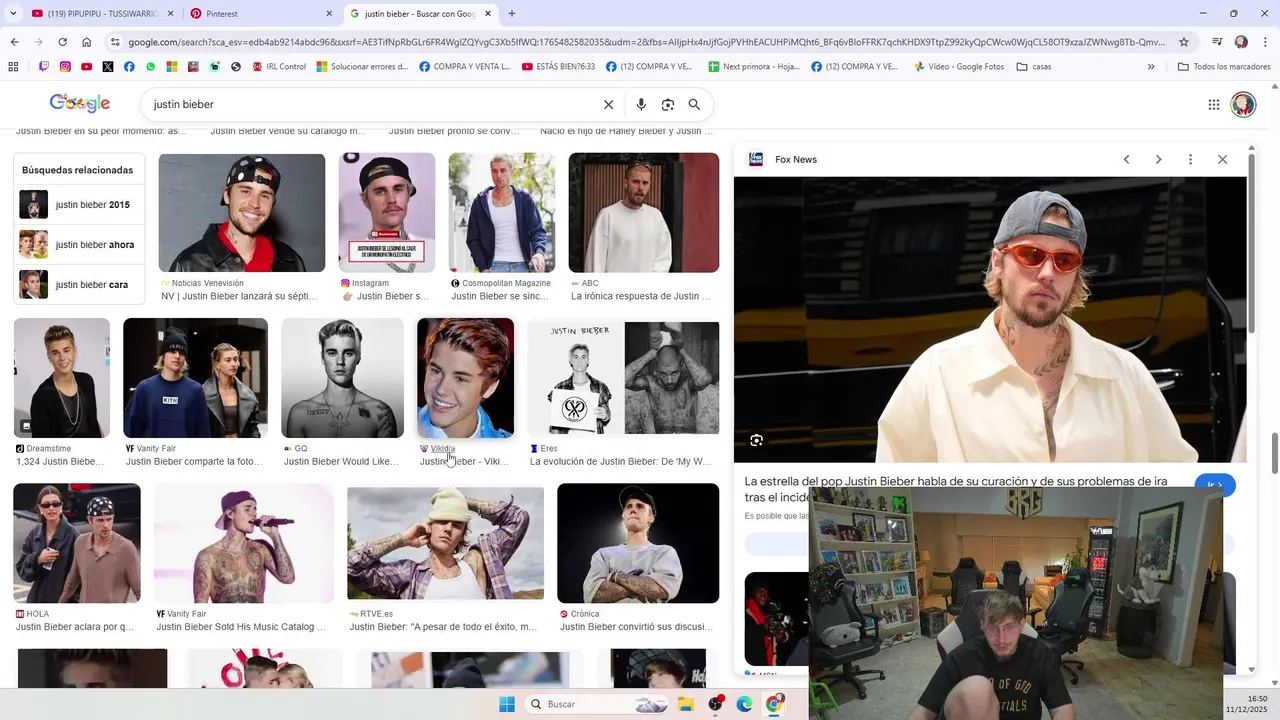Open the browser home page icon
This screenshot has width=1280, height=720.
point(87,42)
